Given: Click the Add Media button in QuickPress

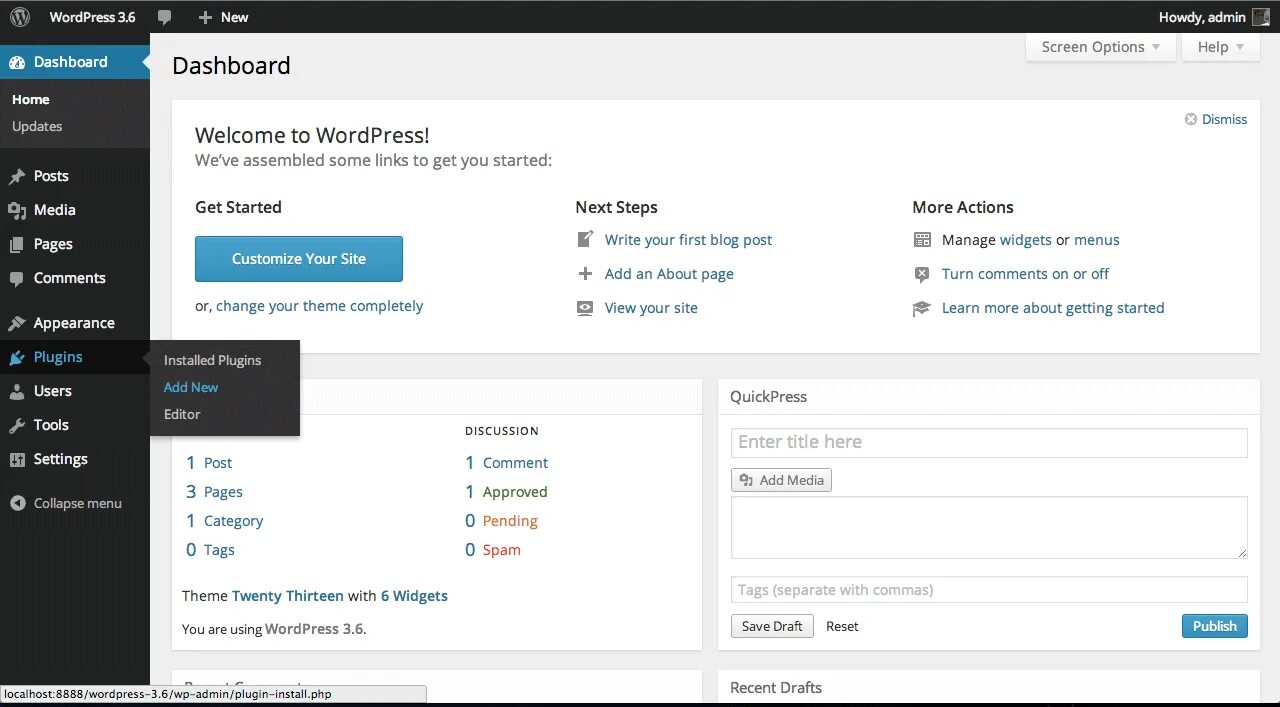Looking at the screenshot, I should (x=781, y=480).
